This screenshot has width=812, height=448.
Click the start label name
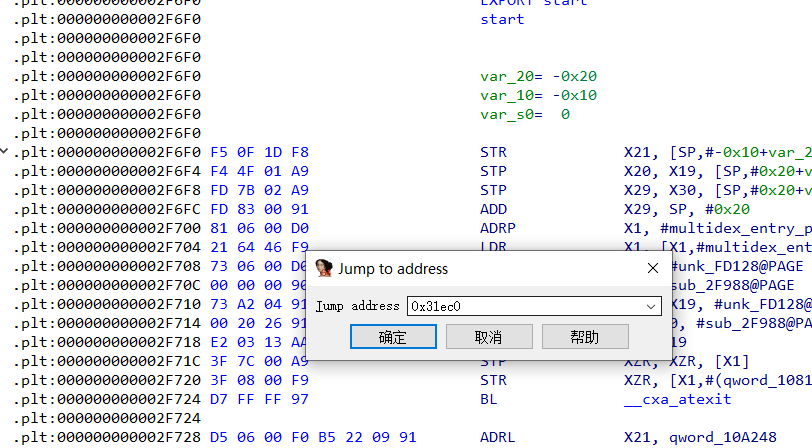point(502,20)
